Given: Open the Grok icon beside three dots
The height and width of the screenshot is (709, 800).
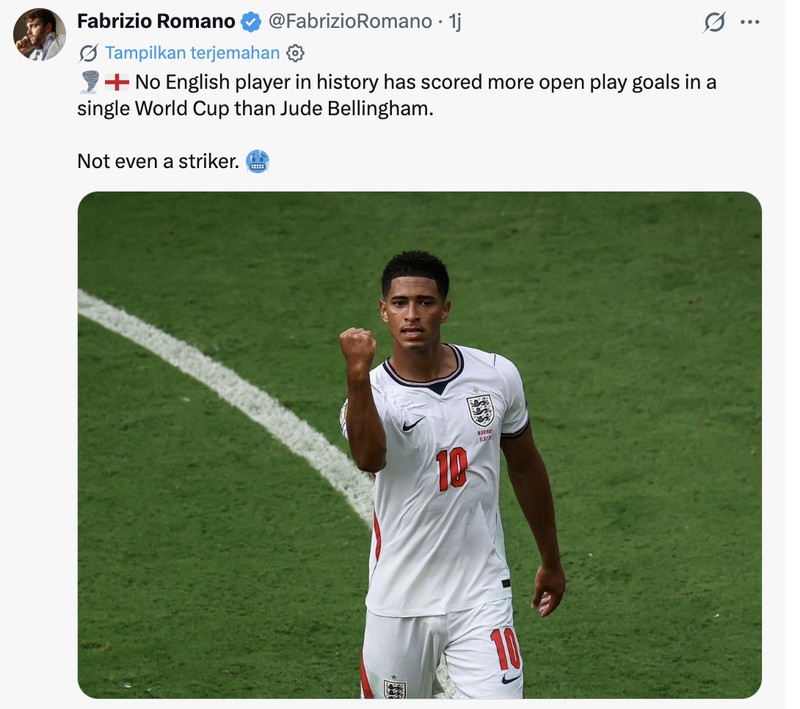Looking at the screenshot, I should (714, 22).
